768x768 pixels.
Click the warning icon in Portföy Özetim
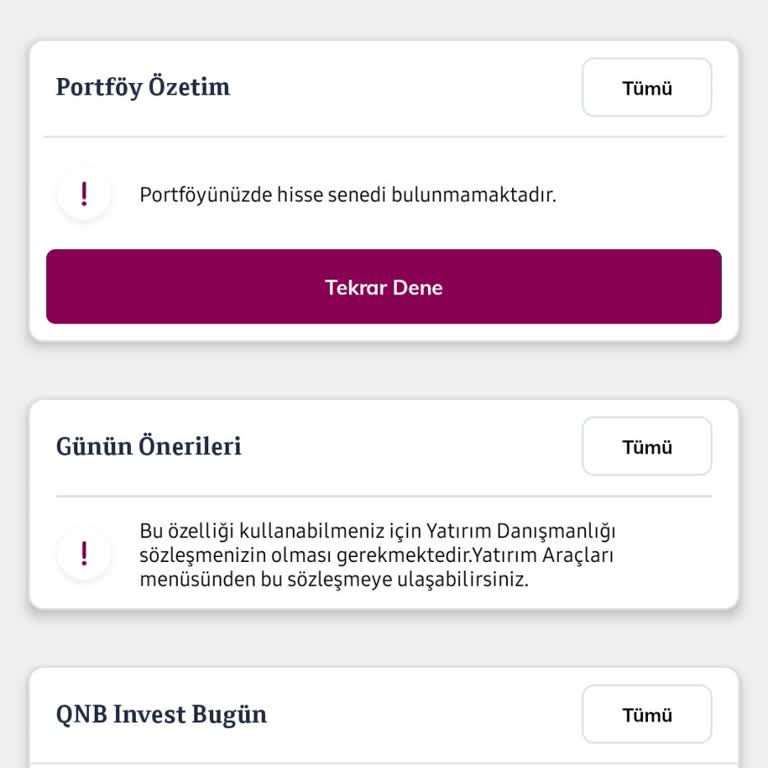(84, 194)
